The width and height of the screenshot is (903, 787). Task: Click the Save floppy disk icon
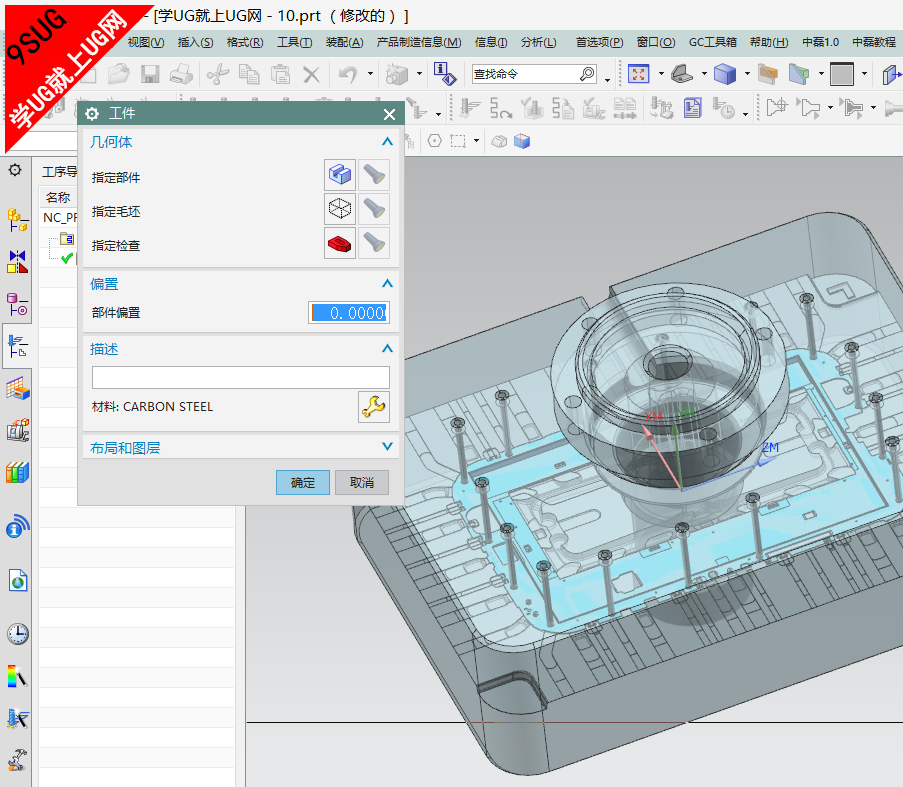point(150,74)
